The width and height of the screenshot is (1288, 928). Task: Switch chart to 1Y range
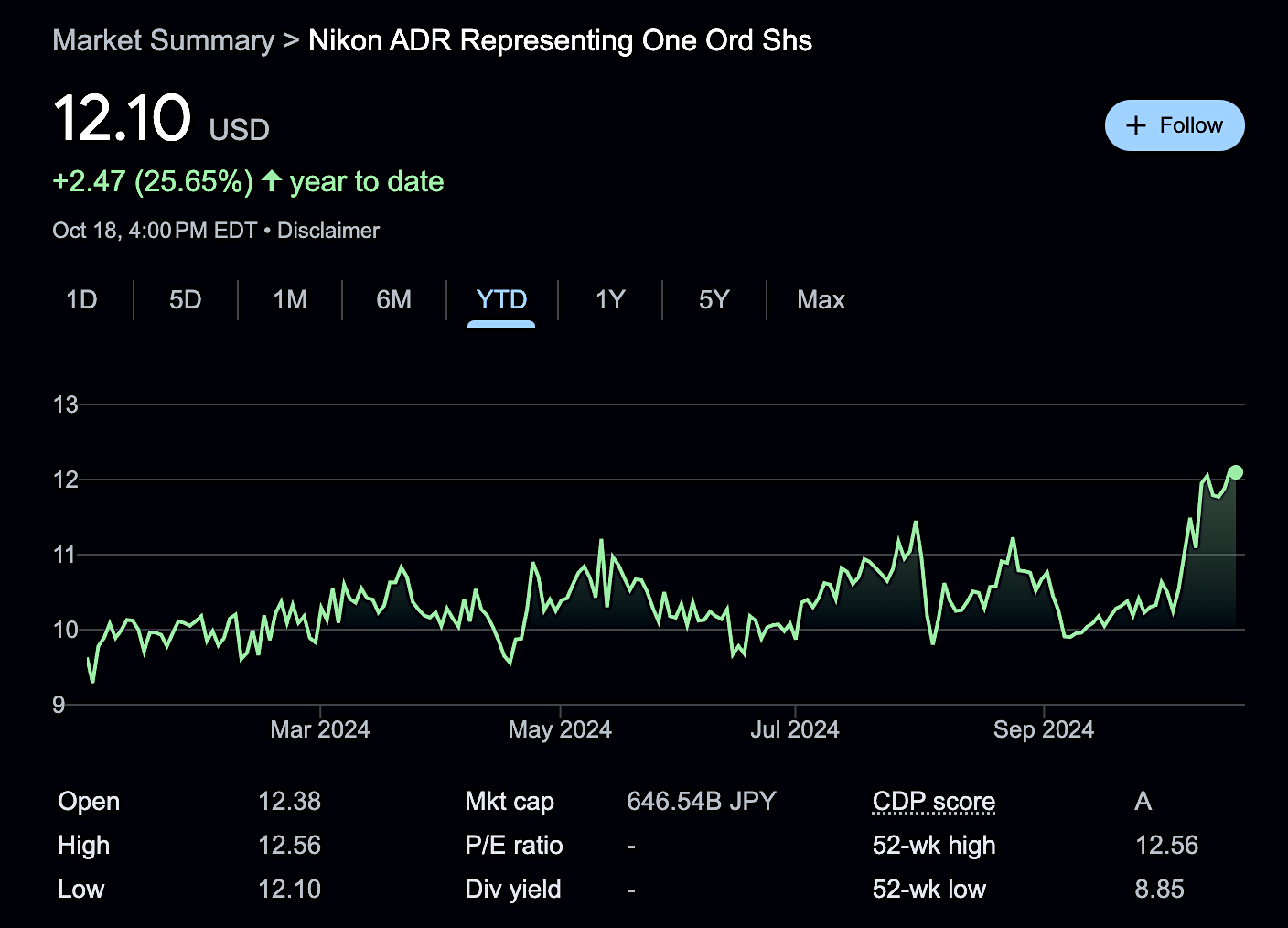point(609,300)
